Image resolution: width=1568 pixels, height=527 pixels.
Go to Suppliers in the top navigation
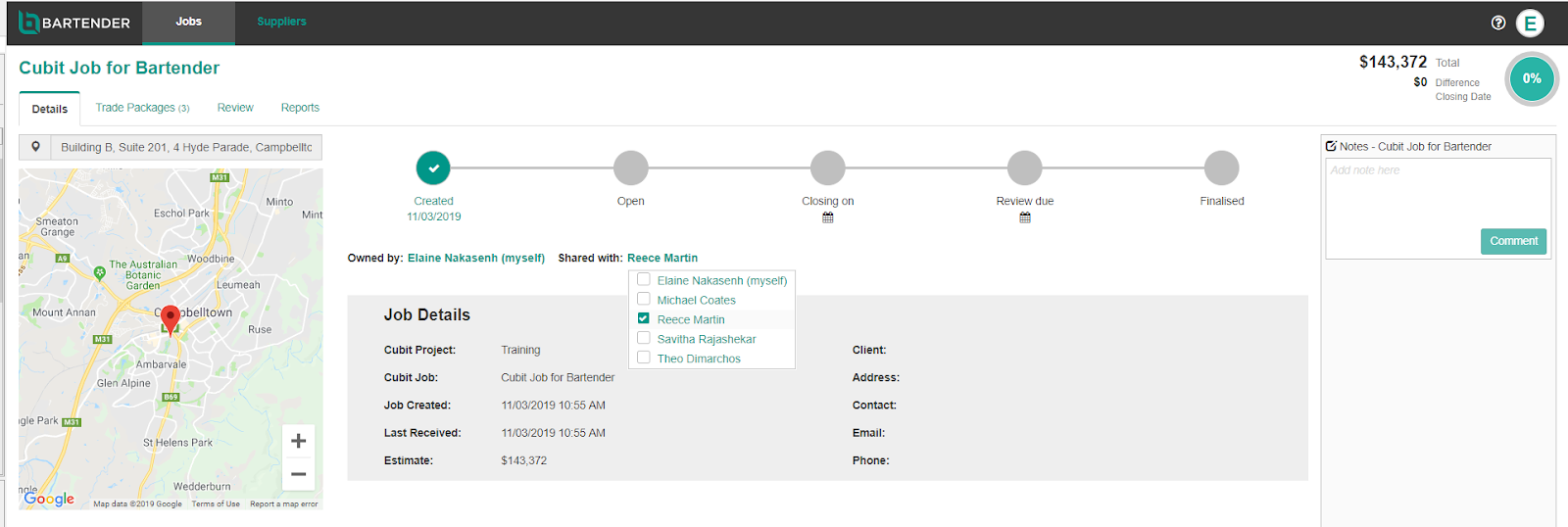(281, 22)
